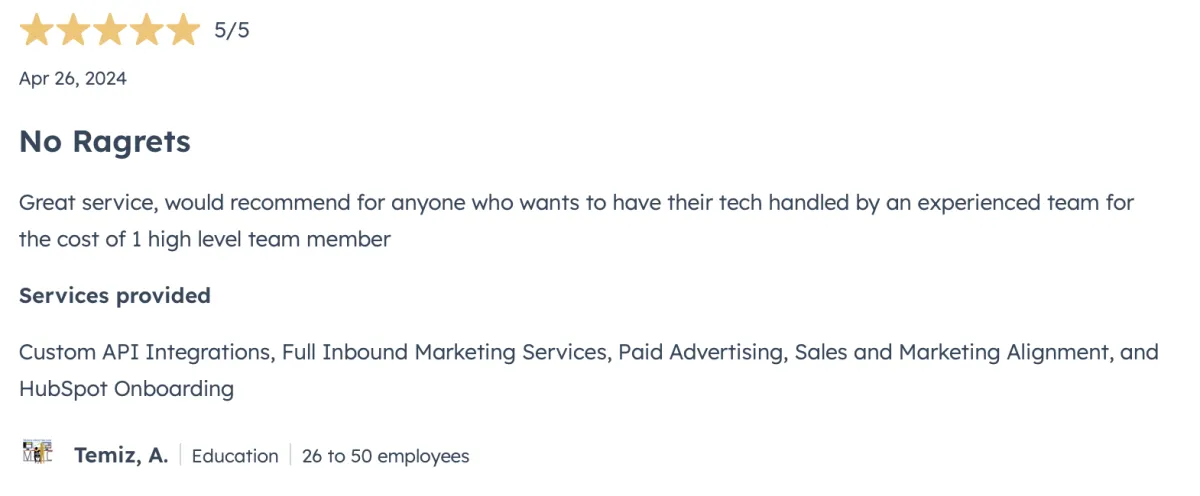Image resolution: width=1200 pixels, height=496 pixels.
Task: Click the first rating star
Action: [37, 30]
